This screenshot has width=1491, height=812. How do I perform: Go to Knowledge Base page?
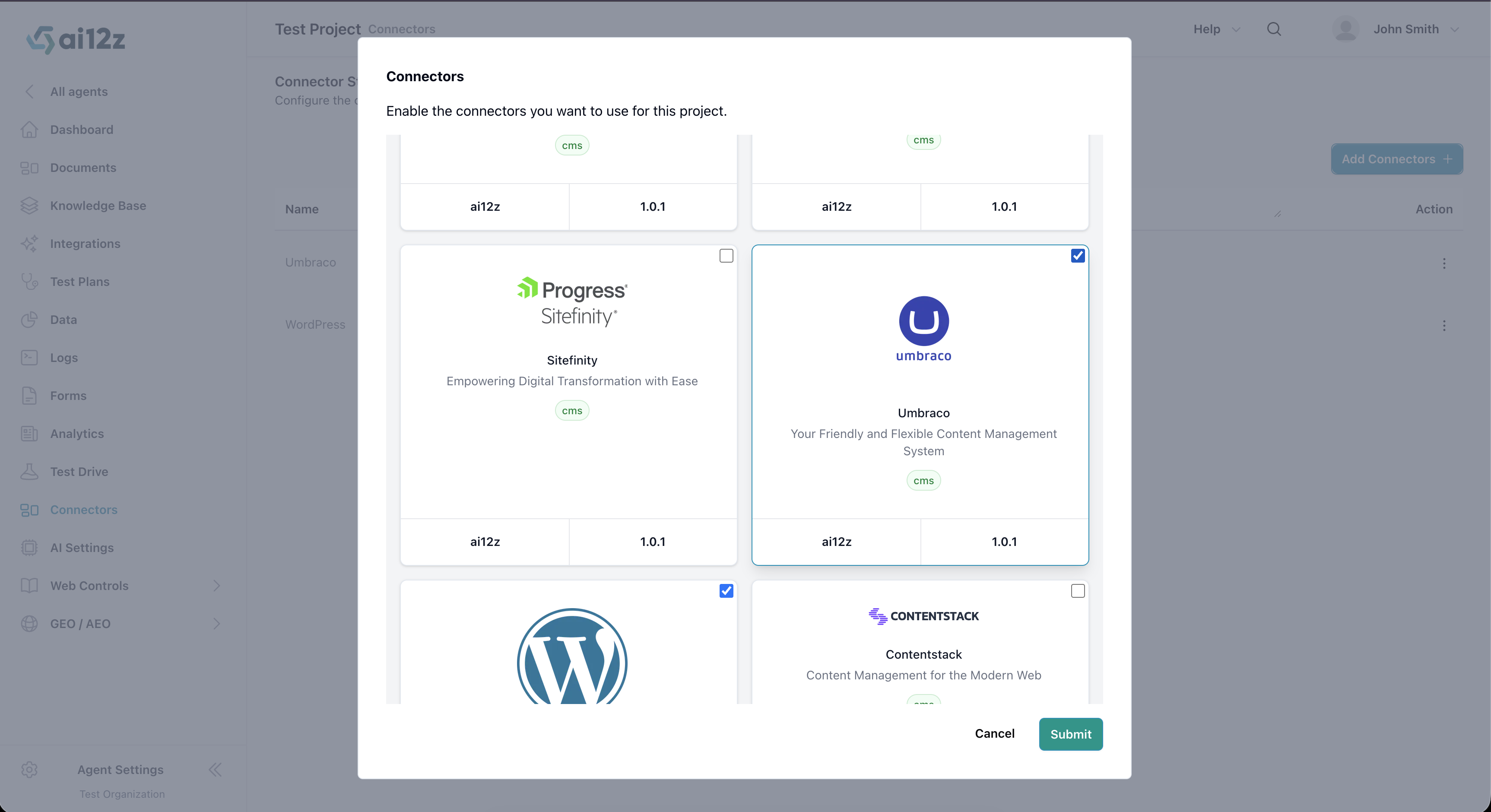98,206
